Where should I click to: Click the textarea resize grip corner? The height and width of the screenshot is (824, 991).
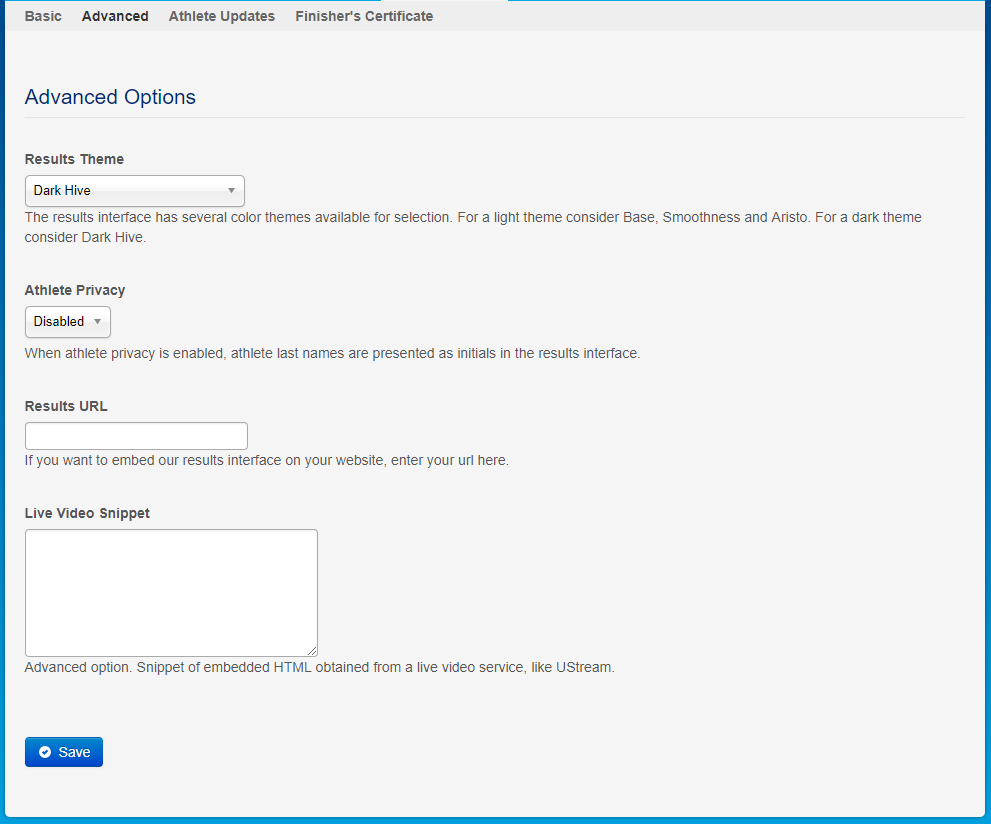pyautogui.click(x=312, y=651)
